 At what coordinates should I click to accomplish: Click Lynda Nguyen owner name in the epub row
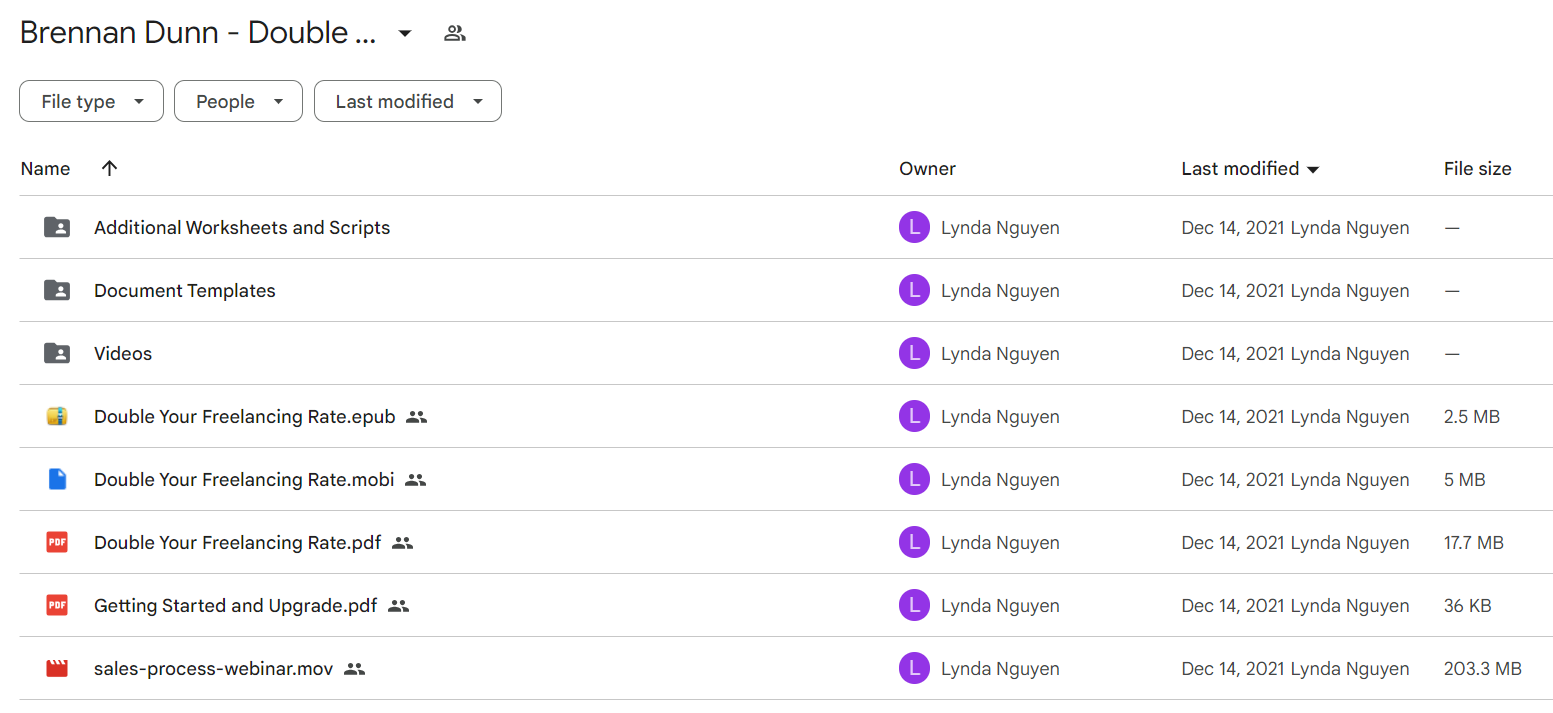[x=1000, y=416]
